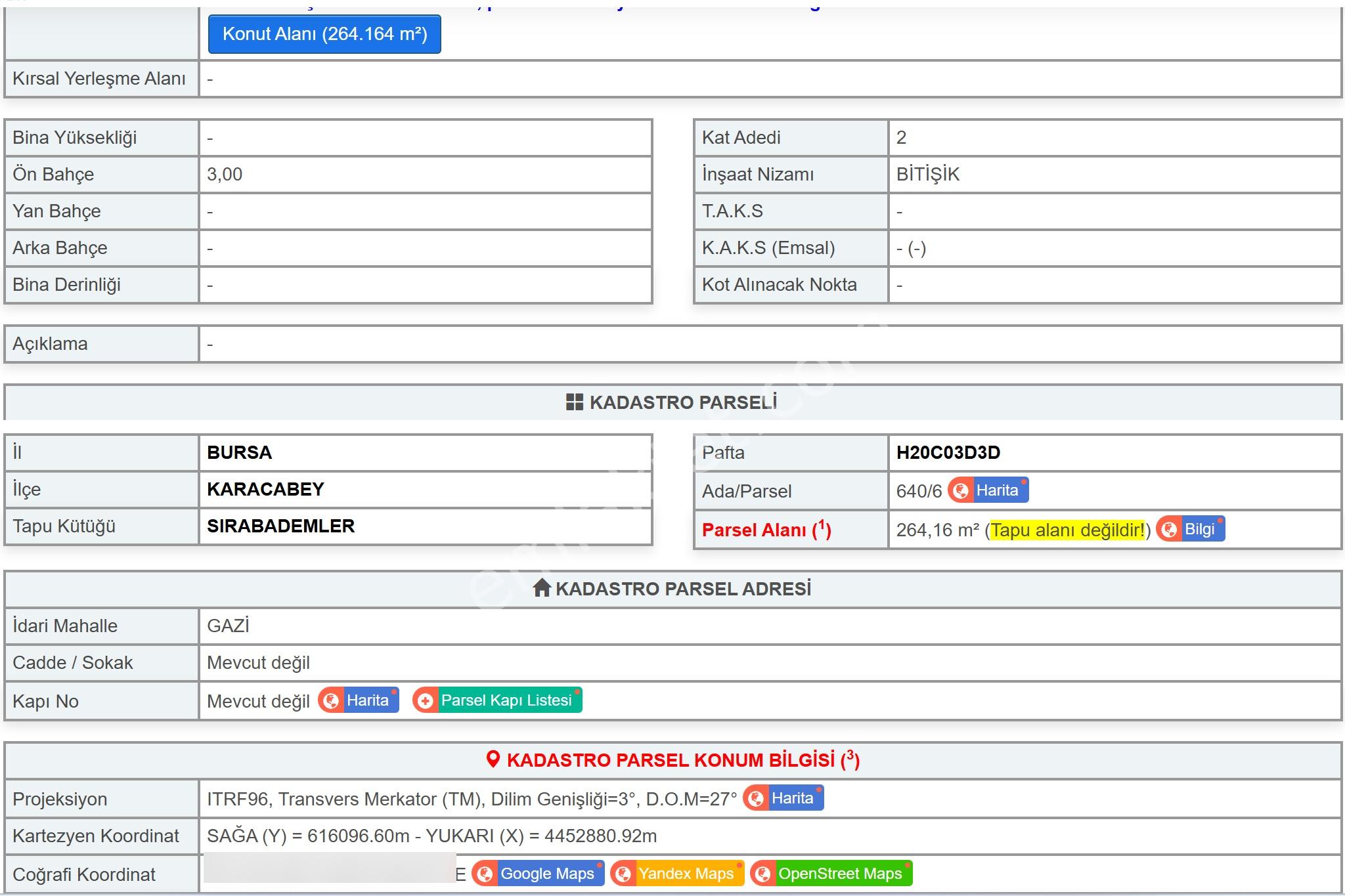Click Harita button in the Projeksiyon row

coord(783,798)
